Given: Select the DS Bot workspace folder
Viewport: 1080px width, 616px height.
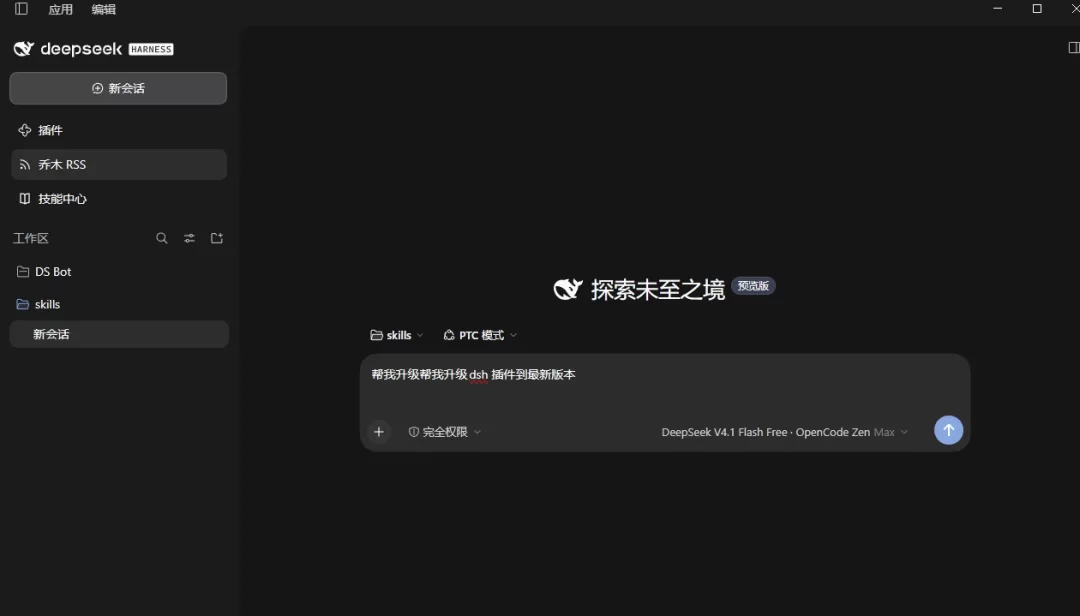Looking at the screenshot, I should click(118, 271).
